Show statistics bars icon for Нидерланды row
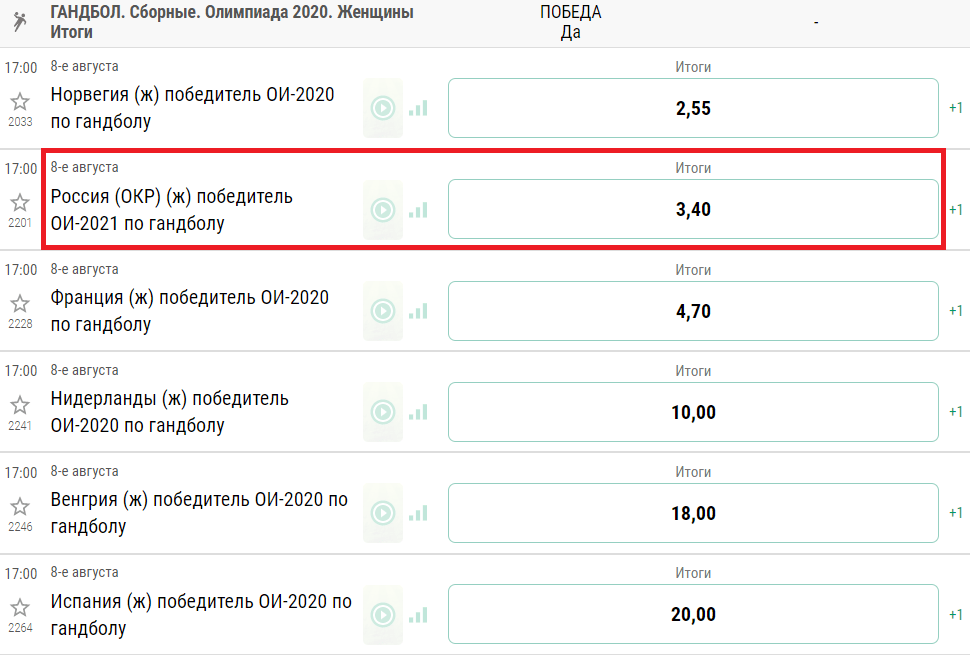970x655 pixels. coord(418,413)
